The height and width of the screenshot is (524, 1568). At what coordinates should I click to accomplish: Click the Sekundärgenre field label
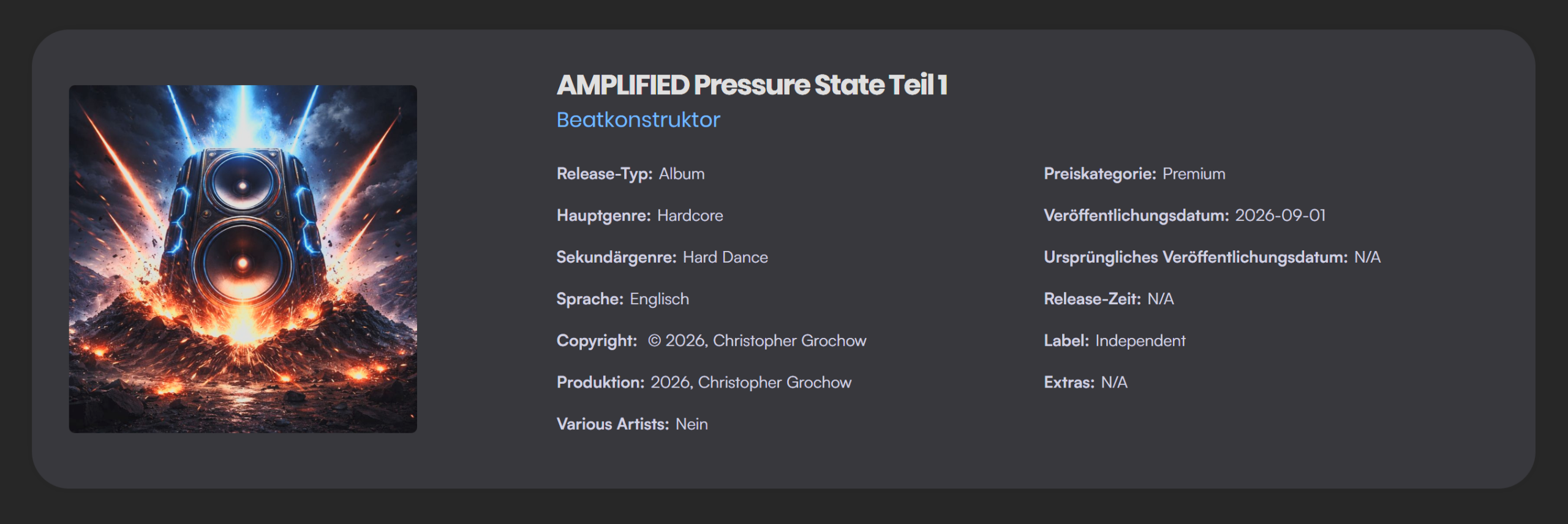[616, 257]
